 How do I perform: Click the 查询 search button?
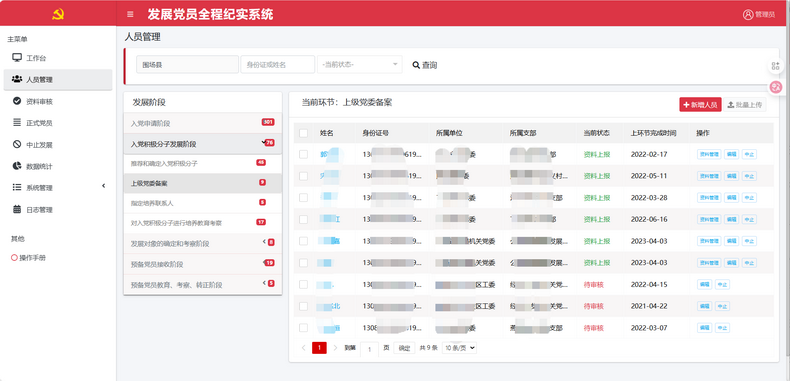[425, 65]
